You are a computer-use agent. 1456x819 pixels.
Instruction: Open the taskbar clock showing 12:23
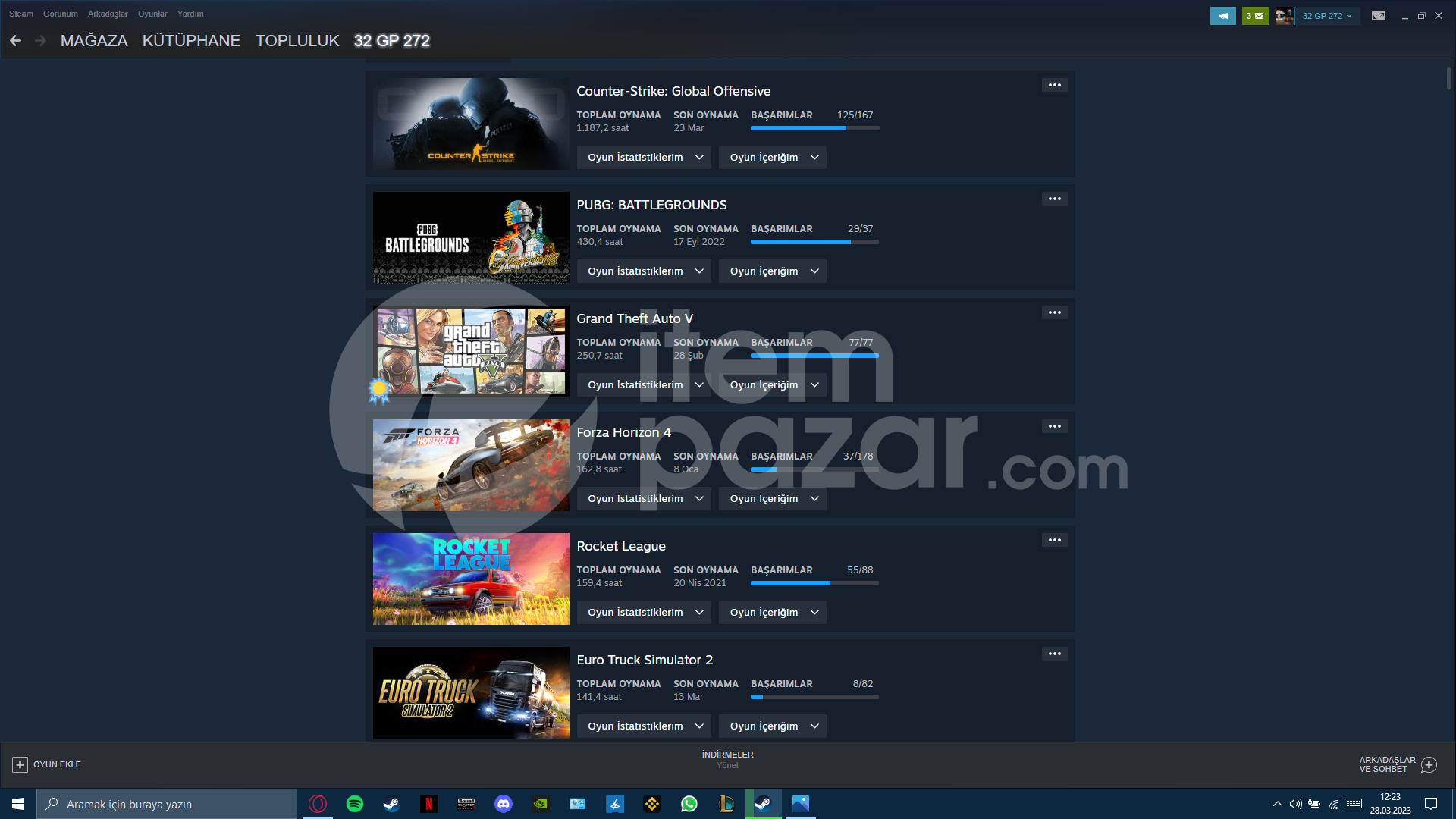coord(1390,804)
